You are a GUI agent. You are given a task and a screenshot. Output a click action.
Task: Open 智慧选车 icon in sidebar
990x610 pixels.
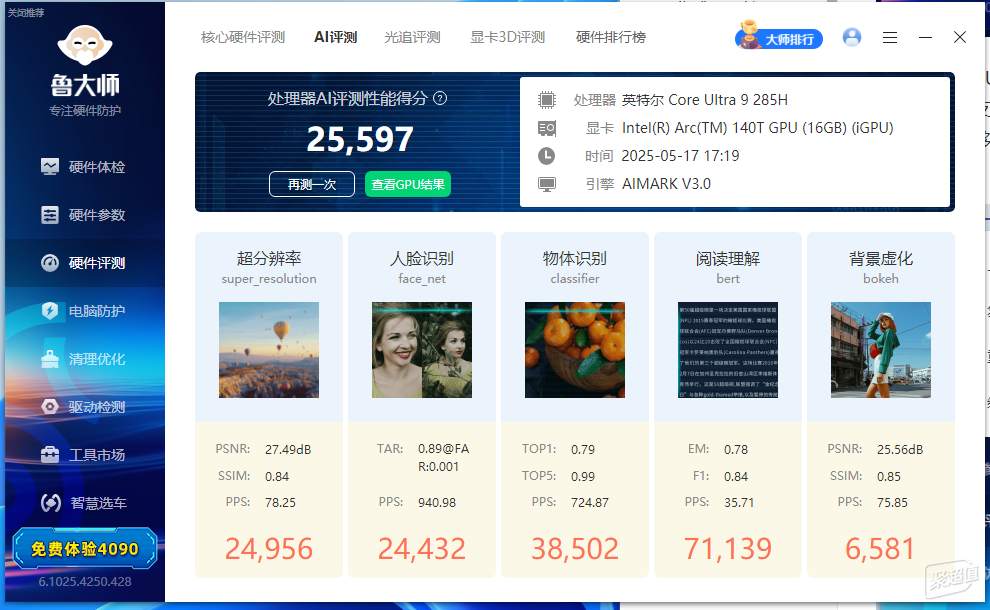click(x=51, y=503)
